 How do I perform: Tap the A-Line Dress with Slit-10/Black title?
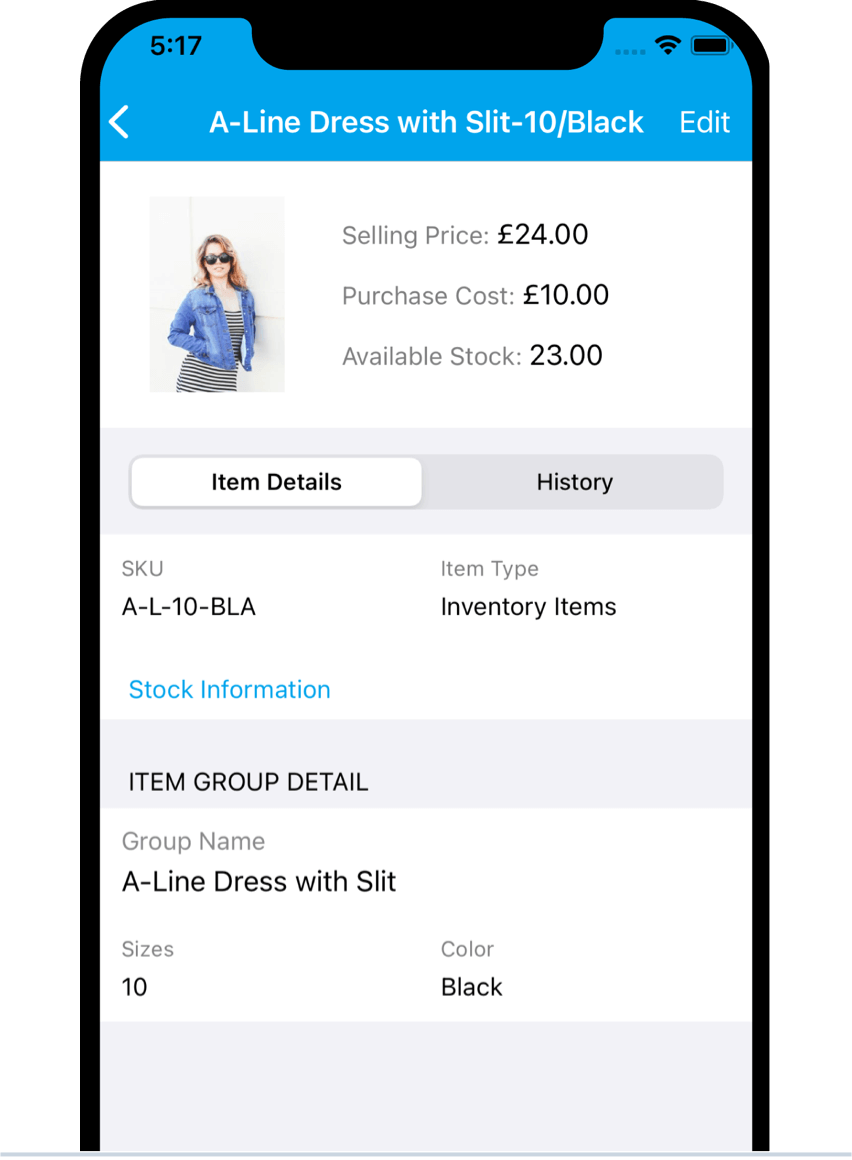click(426, 122)
